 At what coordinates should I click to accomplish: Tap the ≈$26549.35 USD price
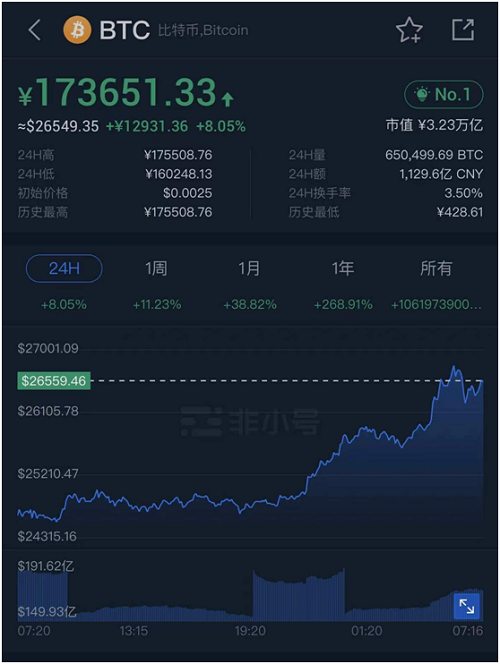tap(58, 126)
